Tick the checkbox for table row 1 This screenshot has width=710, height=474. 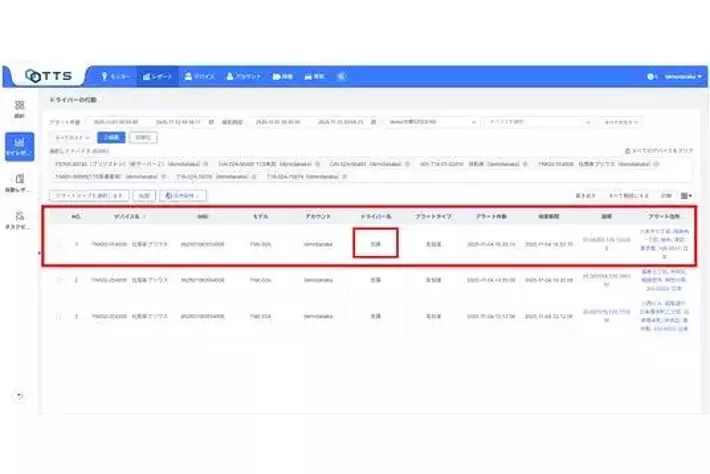(58, 244)
